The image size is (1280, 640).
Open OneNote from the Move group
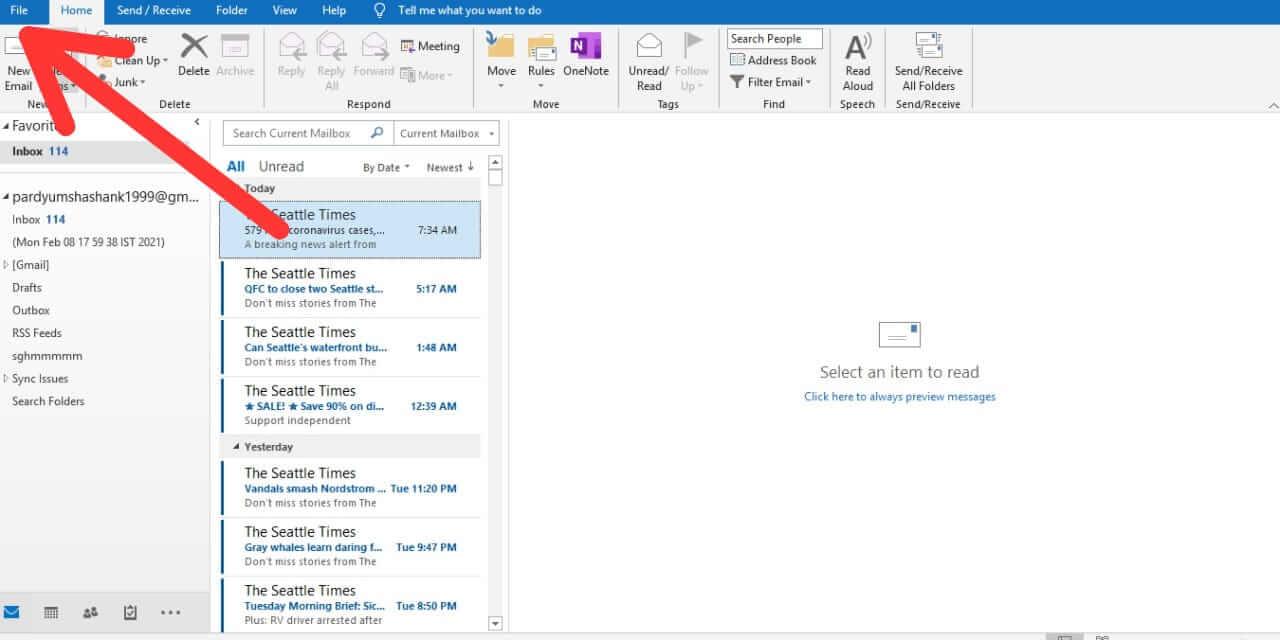[x=585, y=57]
